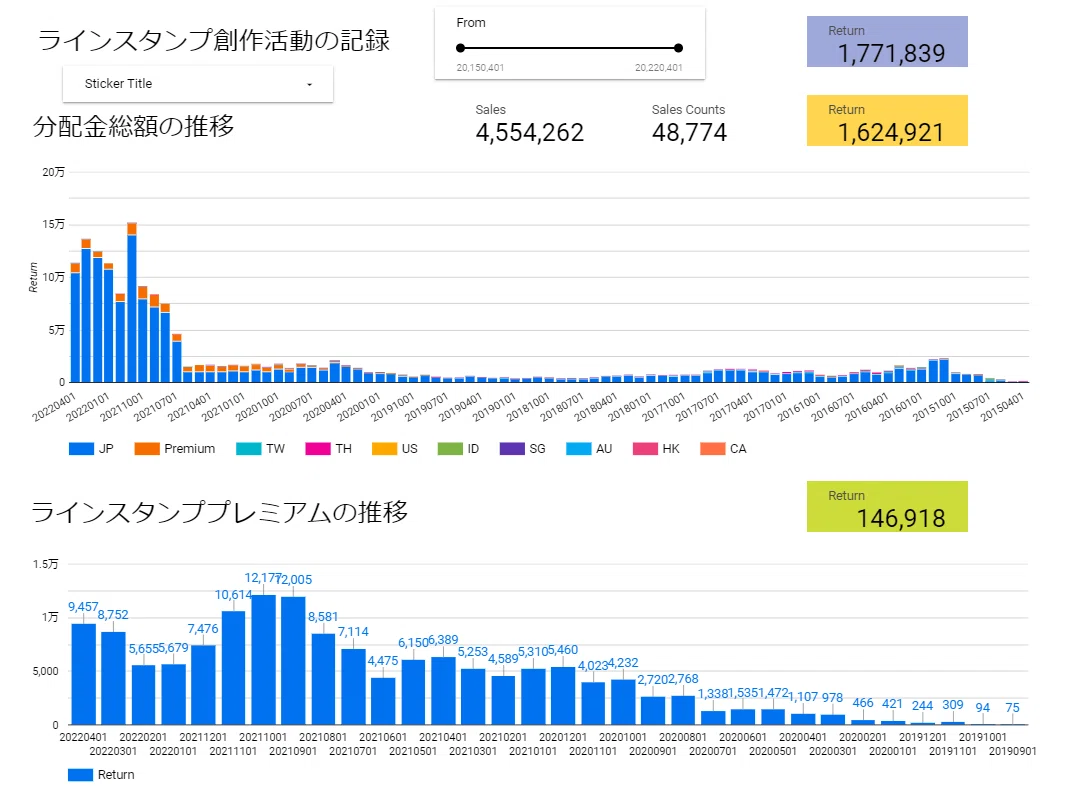1074x786 pixels.
Task: Click the right handle of the From date slider
Action: 678,48
